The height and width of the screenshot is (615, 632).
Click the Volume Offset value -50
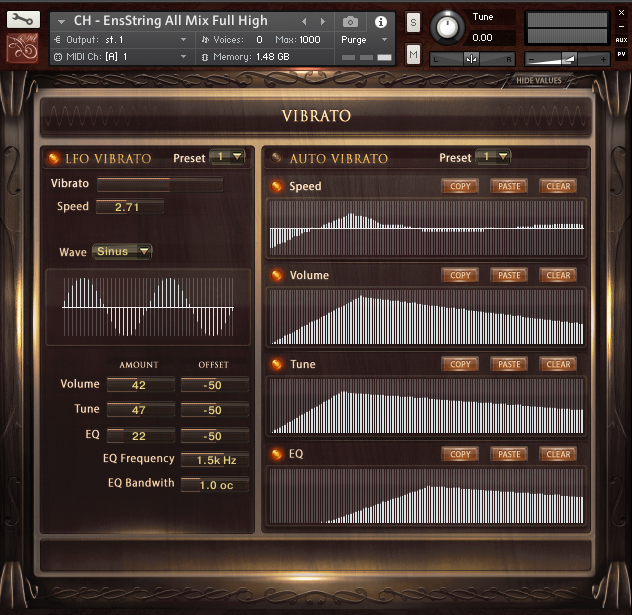(214, 385)
